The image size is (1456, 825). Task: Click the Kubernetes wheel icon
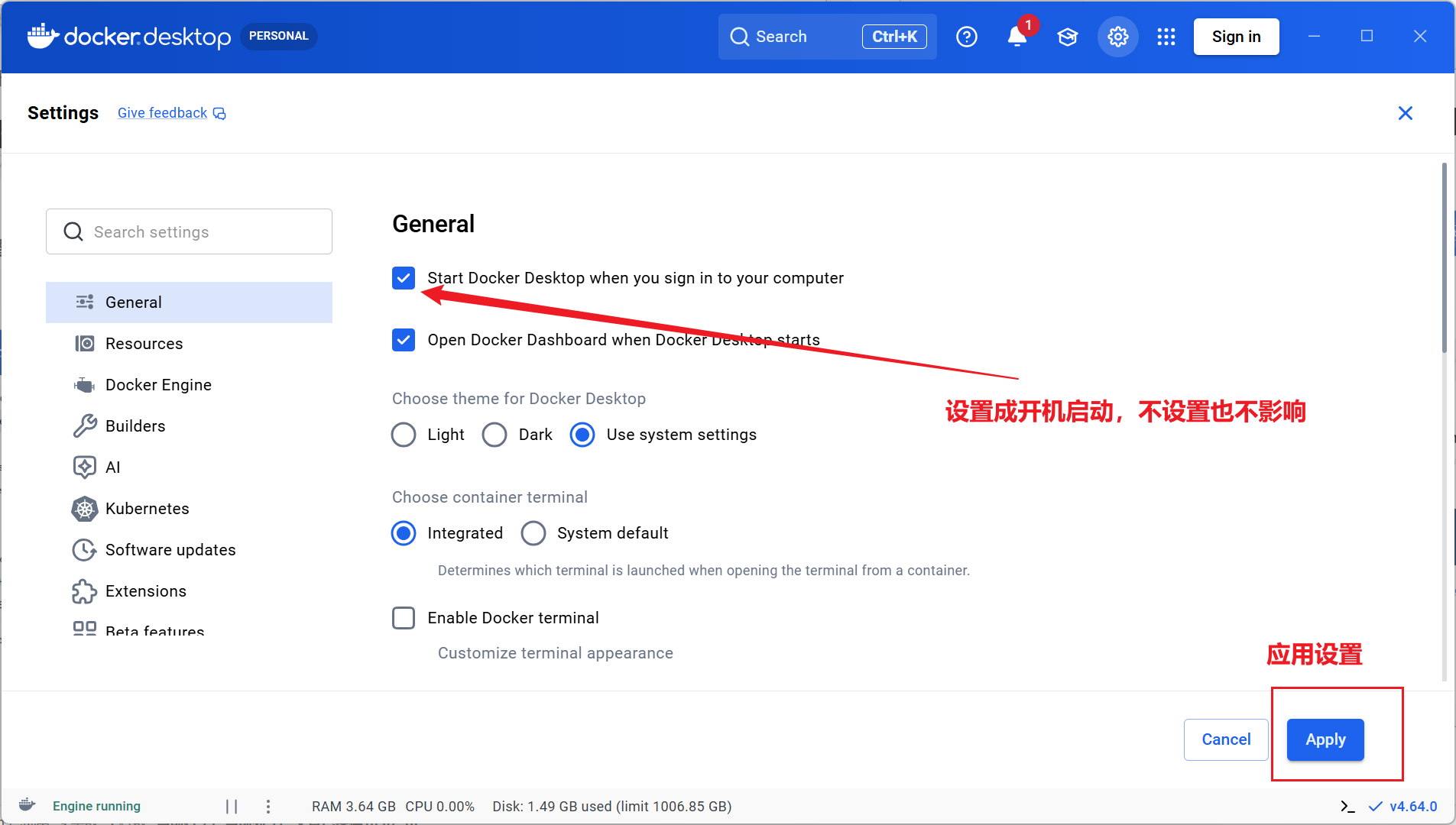point(85,509)
